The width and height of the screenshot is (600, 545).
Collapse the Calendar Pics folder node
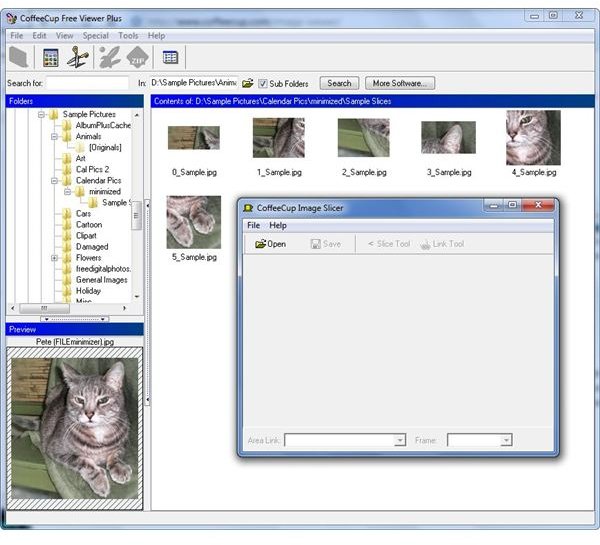pos(54,180)
